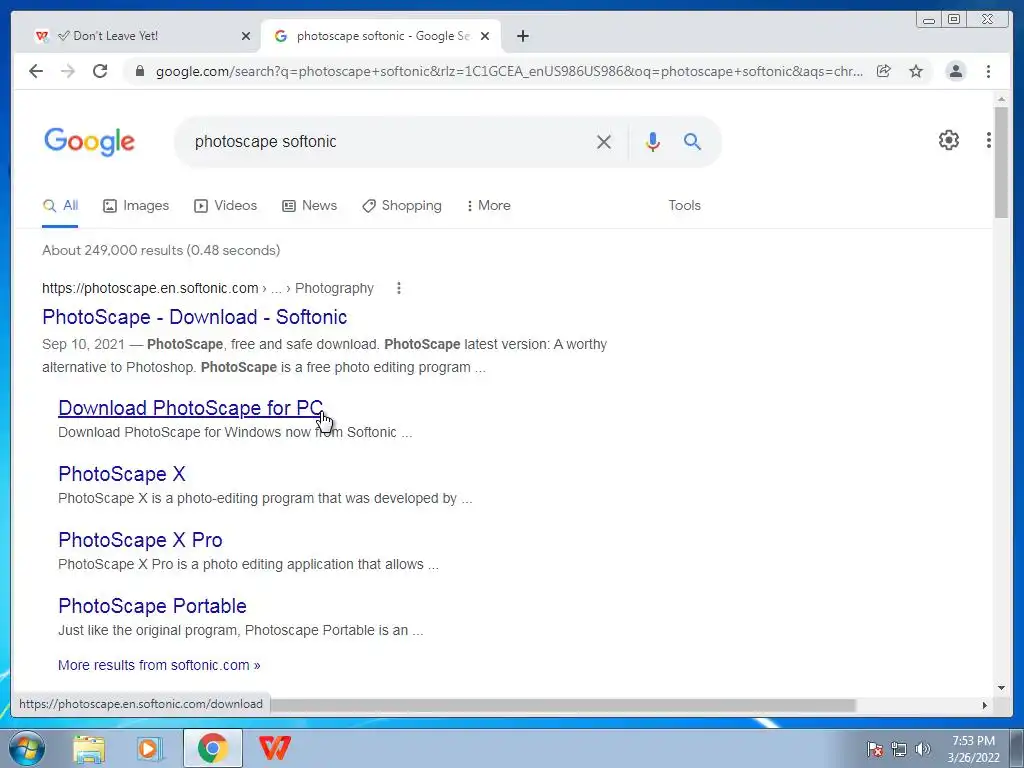Viewport: 1024px width, 768px height.
Task: Click the vertical scrollbar thumb
Action: 1001,162
